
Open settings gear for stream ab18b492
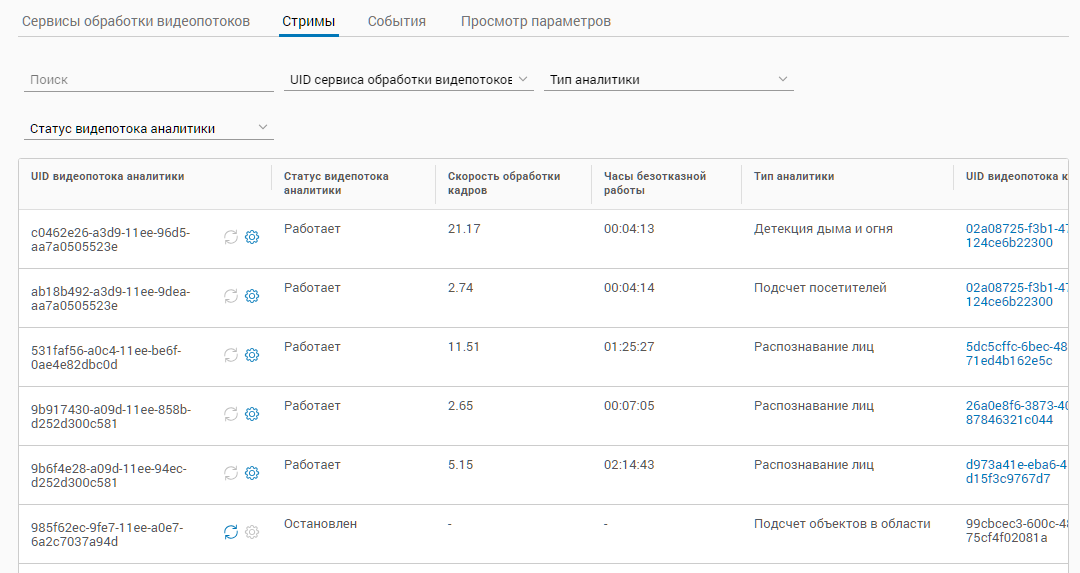252,296
